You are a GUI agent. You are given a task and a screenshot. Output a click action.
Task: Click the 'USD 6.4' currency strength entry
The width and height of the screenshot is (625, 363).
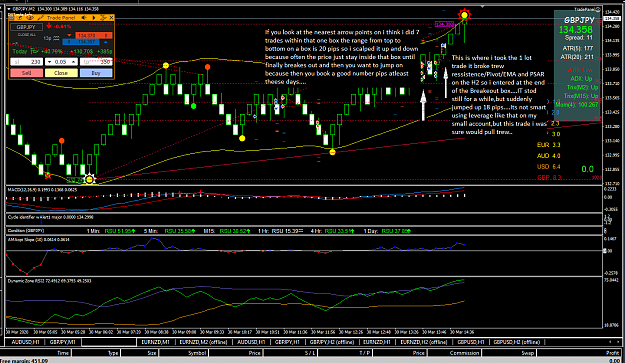coord(548,167)
